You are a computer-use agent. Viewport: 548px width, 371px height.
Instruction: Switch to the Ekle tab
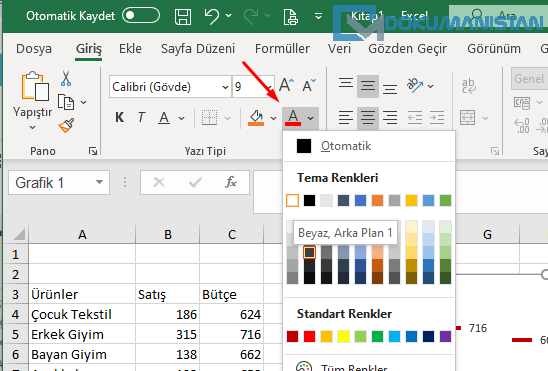pyautogui.click(x=130, y=49)
